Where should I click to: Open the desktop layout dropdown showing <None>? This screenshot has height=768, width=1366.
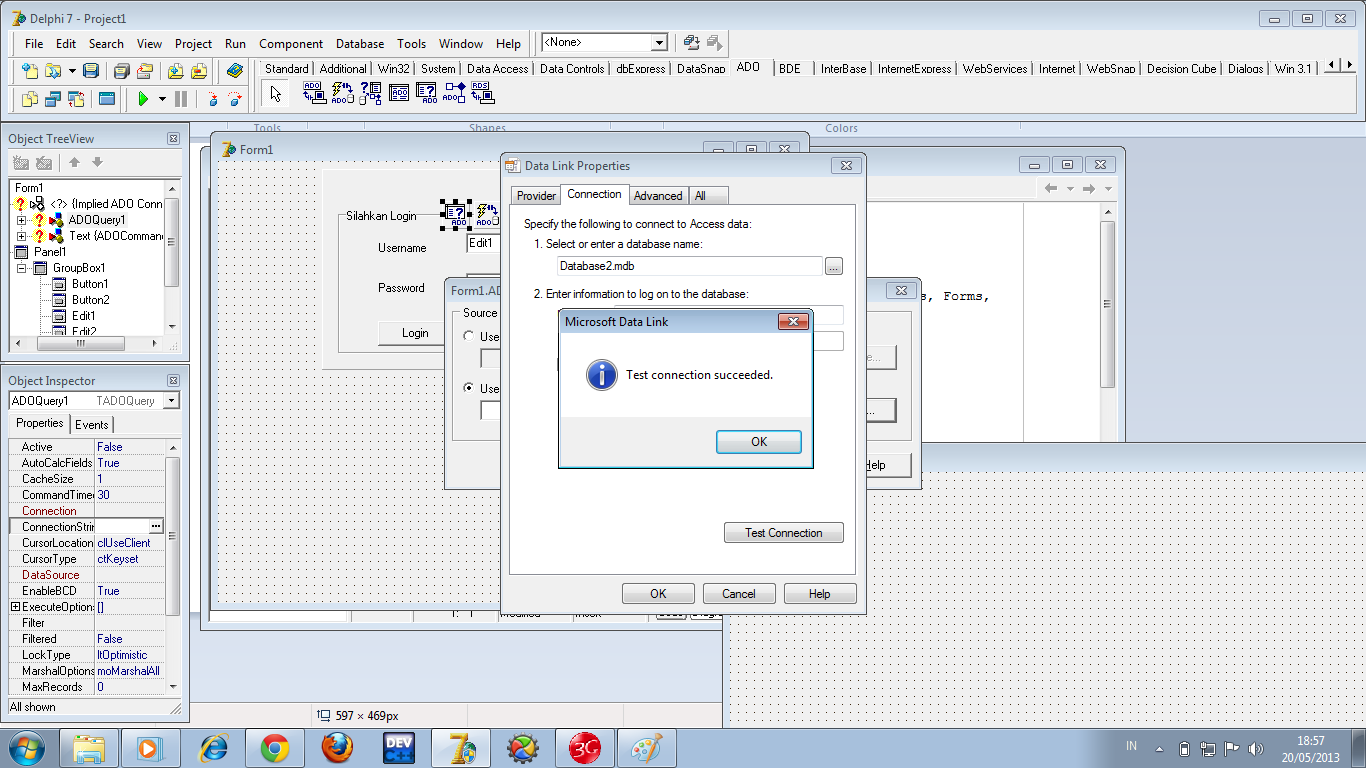point(658,43)
